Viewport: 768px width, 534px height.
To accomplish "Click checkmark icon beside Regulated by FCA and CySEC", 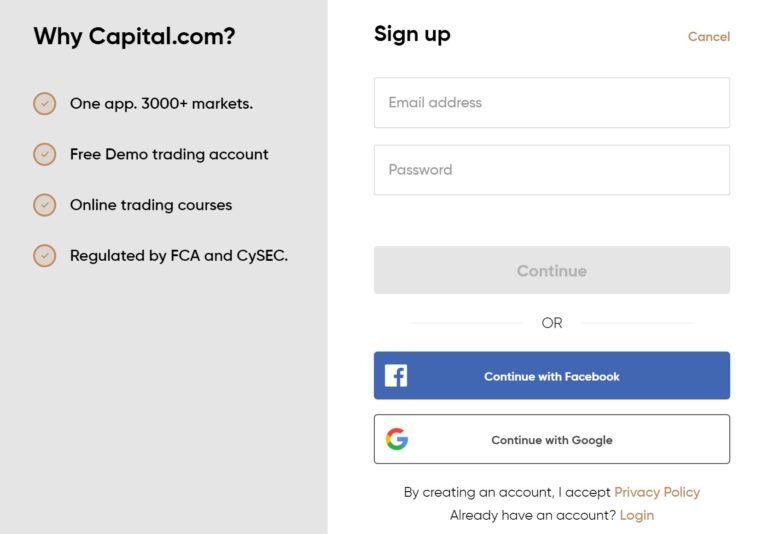I will 45,256.
